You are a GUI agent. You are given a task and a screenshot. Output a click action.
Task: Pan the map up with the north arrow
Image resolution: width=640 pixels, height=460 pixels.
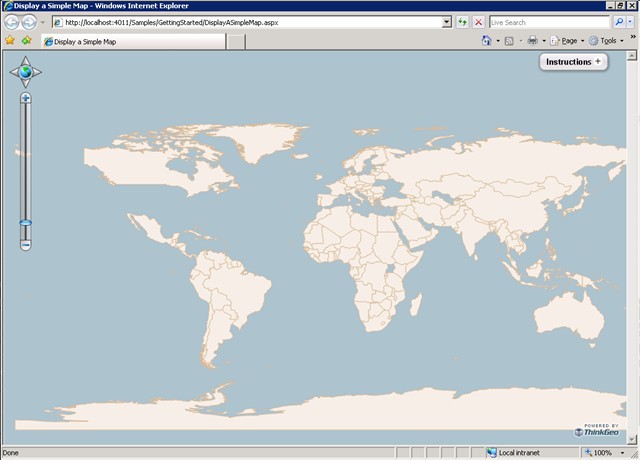coord(25,60)
